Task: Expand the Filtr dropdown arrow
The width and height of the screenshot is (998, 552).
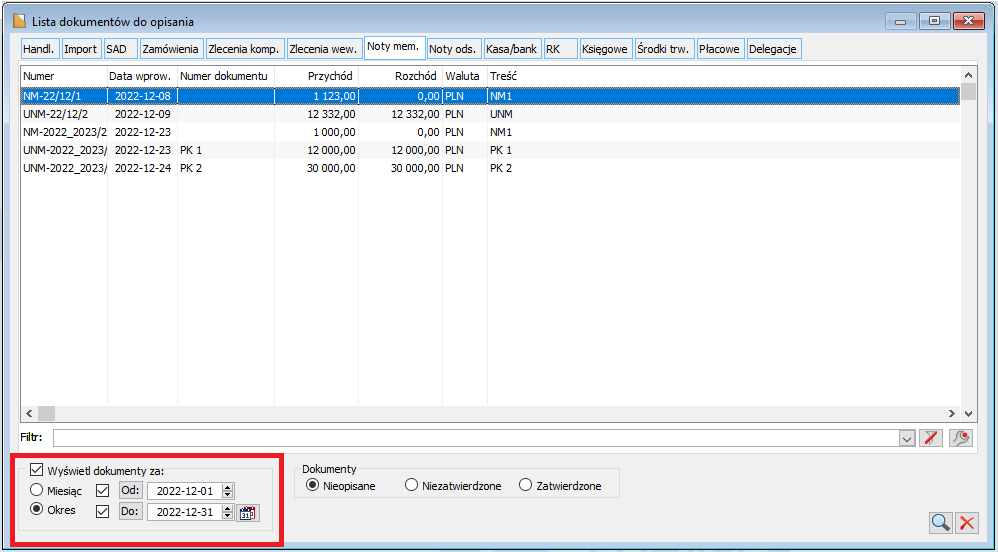Action: pyautogui.click(x=907, y=438)
